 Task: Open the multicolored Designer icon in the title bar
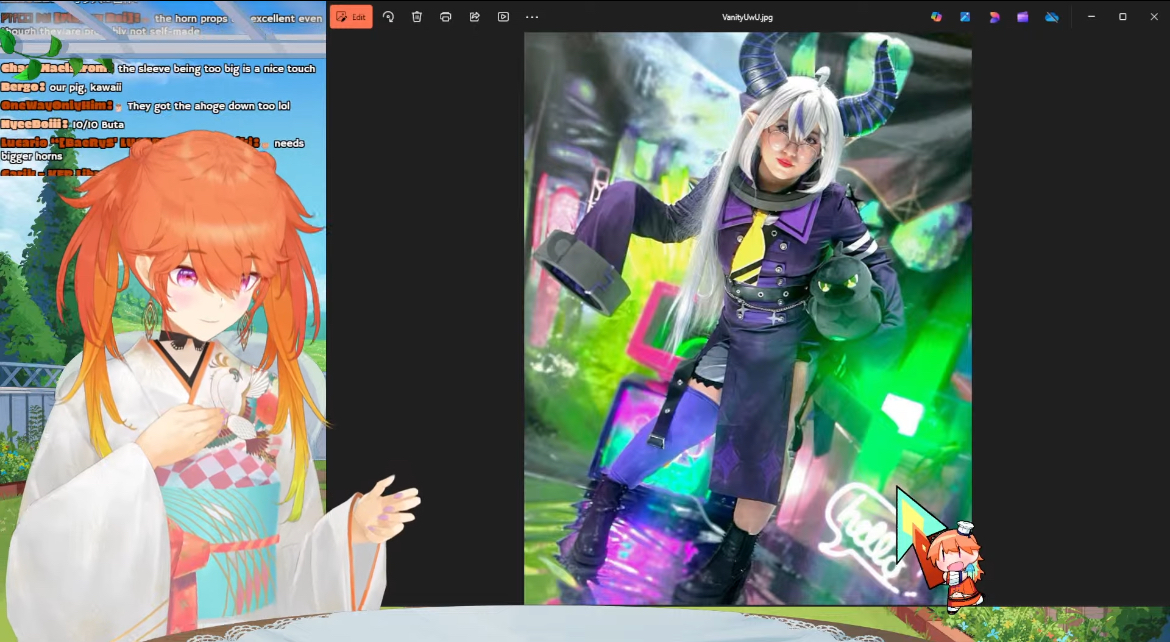[936, 16]
